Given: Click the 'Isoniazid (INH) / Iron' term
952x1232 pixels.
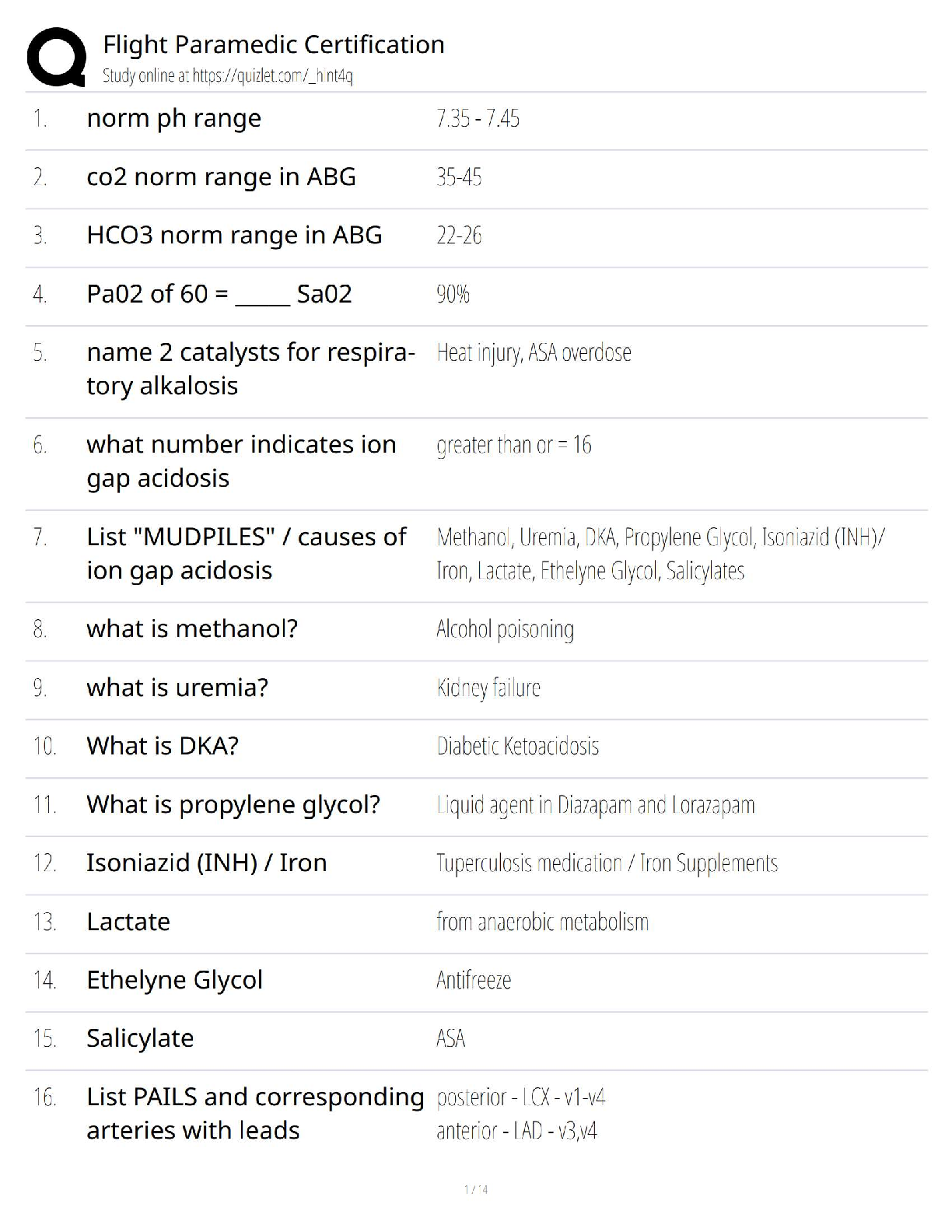Looking at the screenshot, I should 206,863.
